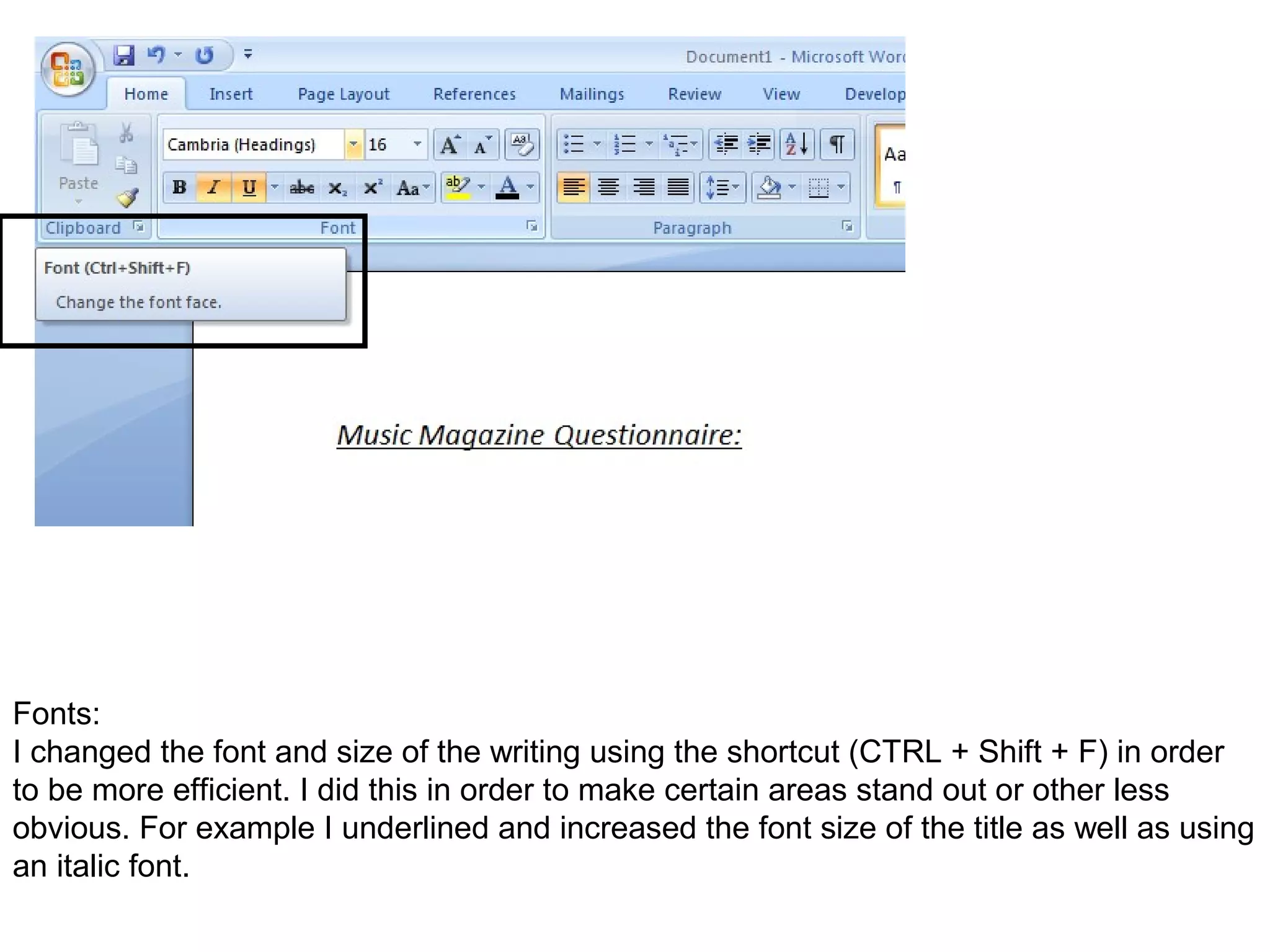Click the Office button orb
The width and height of the screenshot is (1270, 952).
[x=68, y=69]
